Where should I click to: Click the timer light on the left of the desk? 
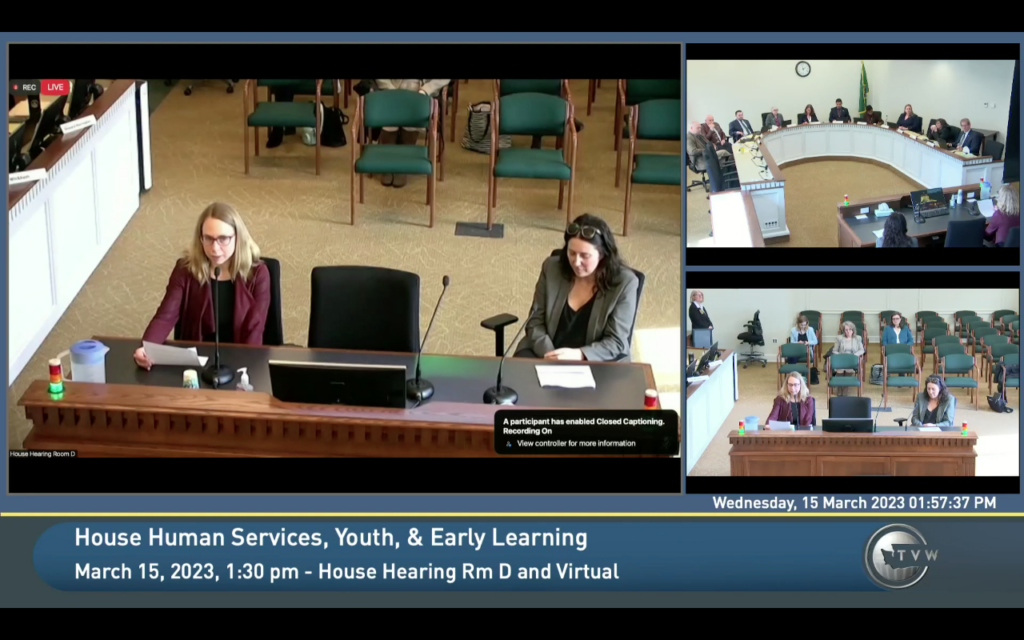56,376
